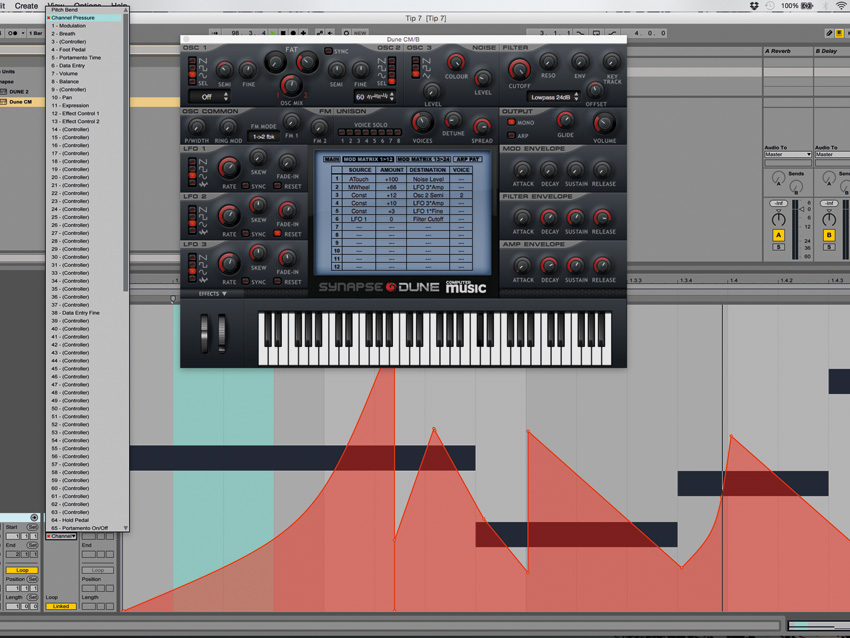Toggle the Linked envelope button
The width and height of the screenshot is (850, 638).
61,607
